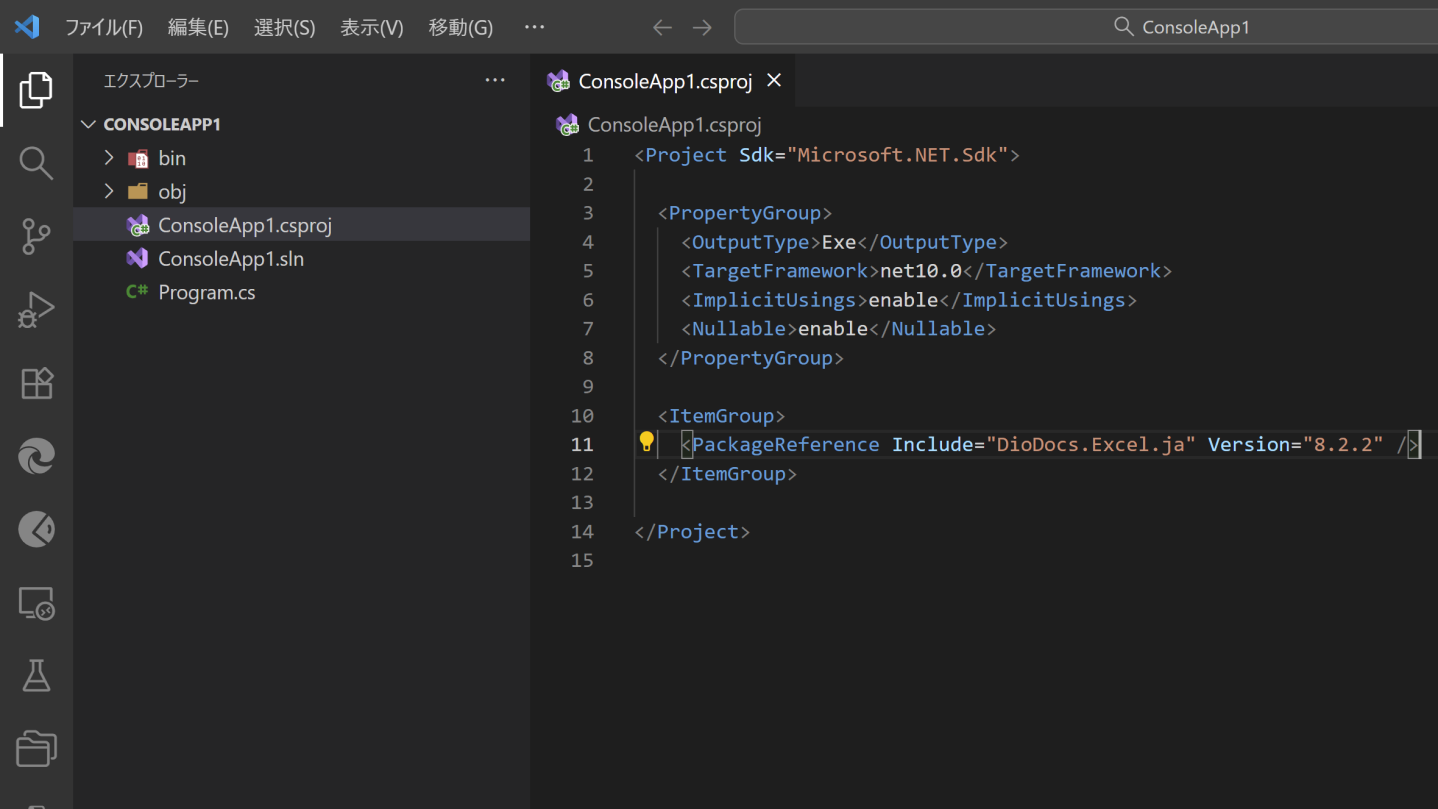Open the Source Control view
The image size is (1438, 809).
point(36,237)
